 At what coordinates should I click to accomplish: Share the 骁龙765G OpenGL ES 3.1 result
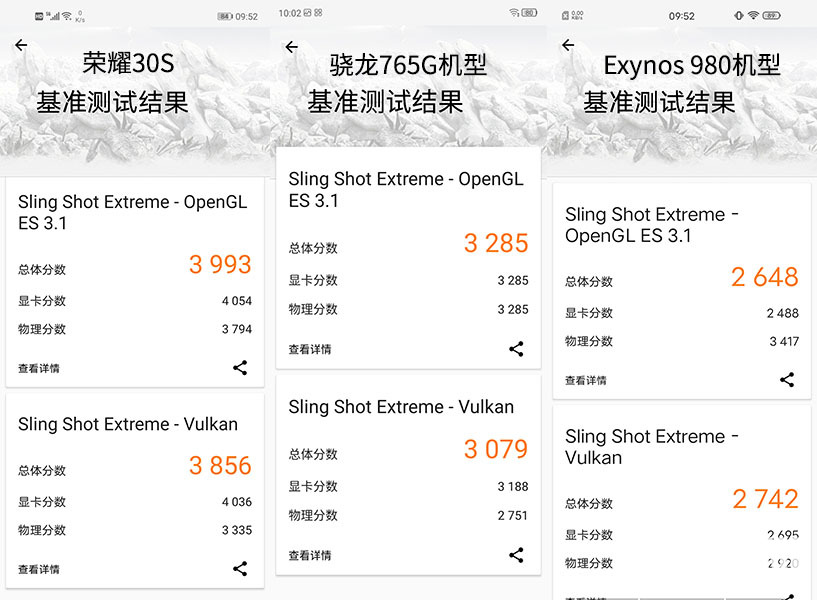coord(516,349)
